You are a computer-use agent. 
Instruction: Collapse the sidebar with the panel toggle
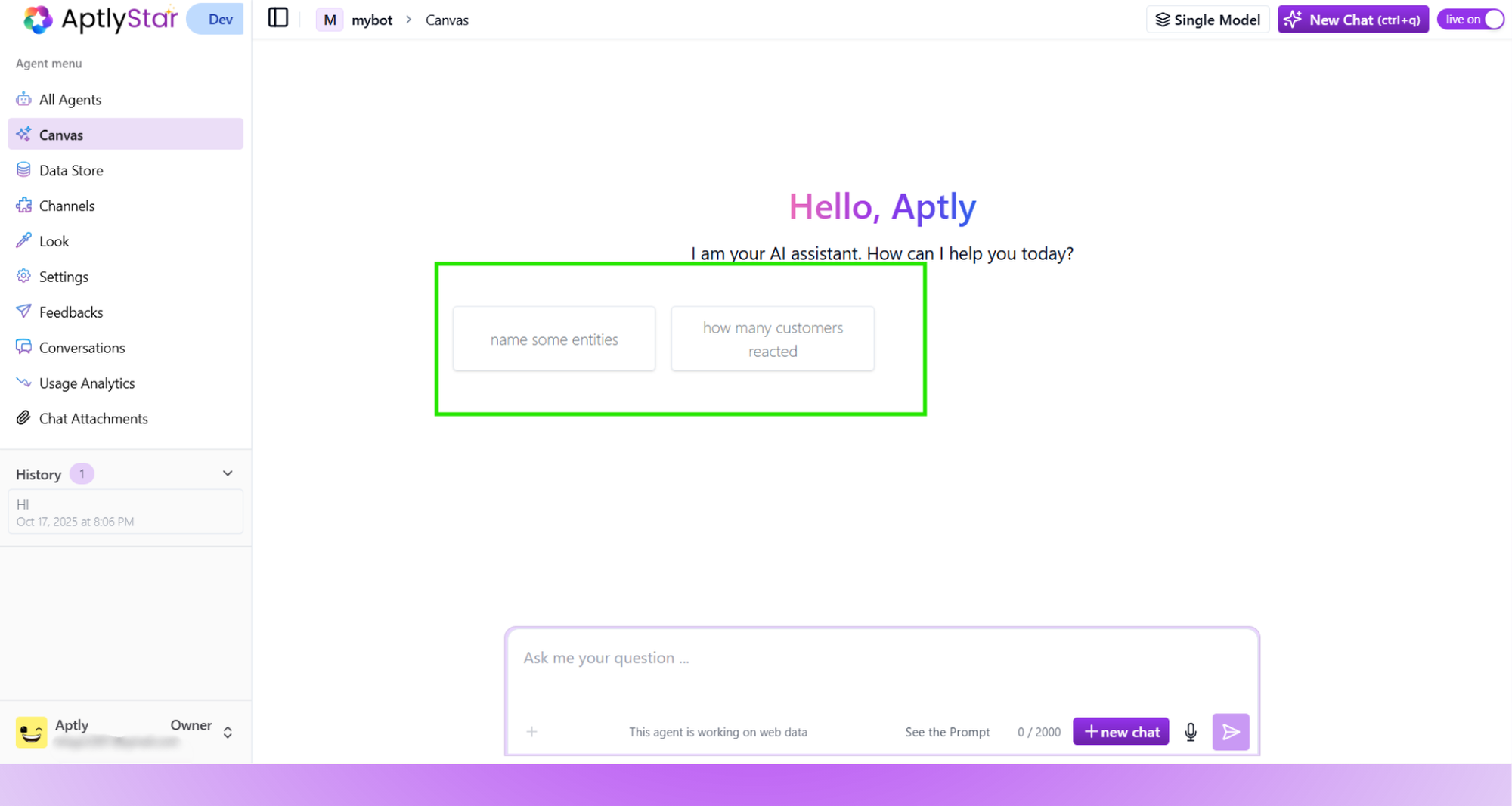coord(277,17)
